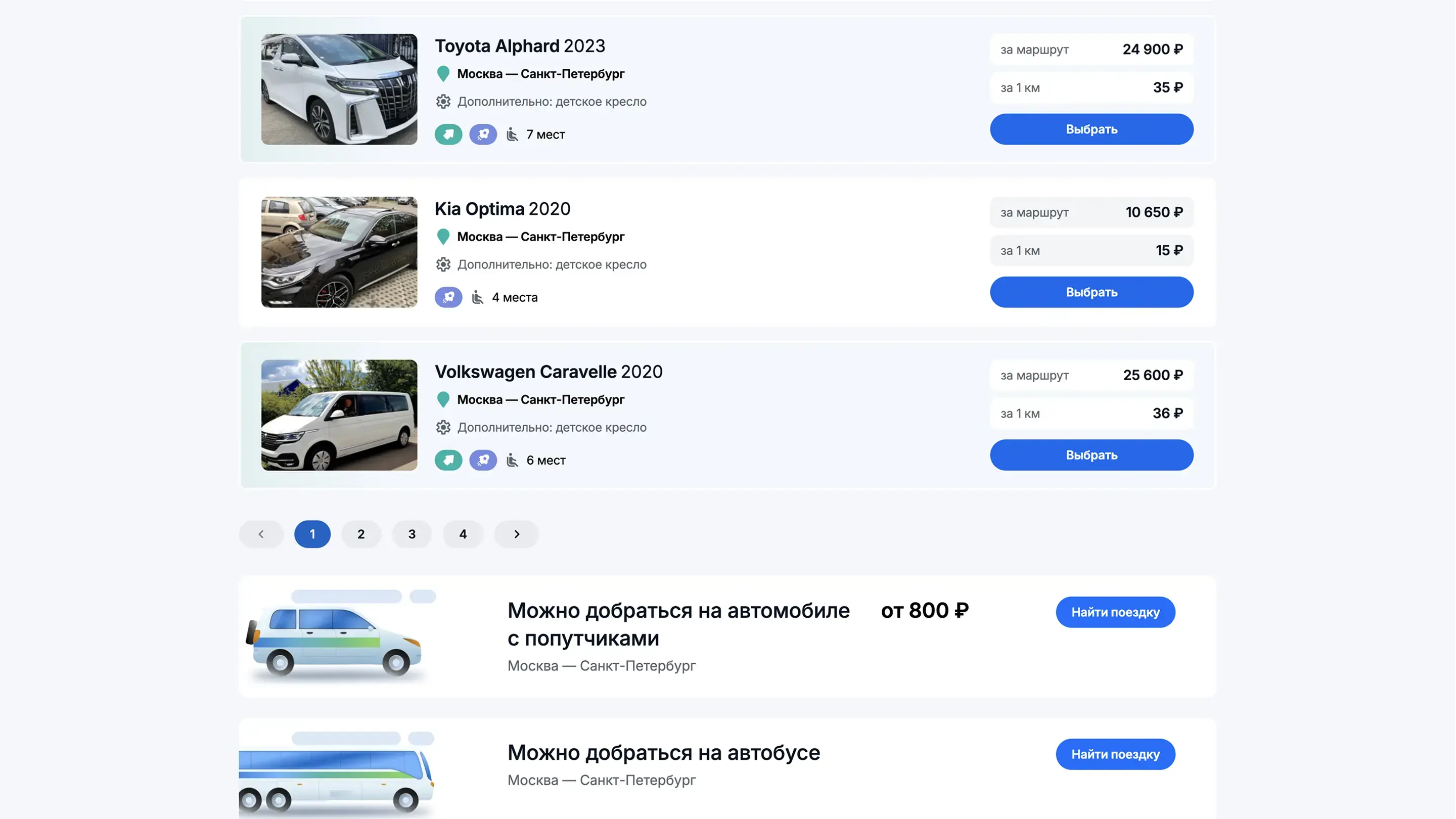1456x819 pixels.
Task: Click green tag badge on Toyota Alphard
Action: pyautogui.click(x=448, y=134)
